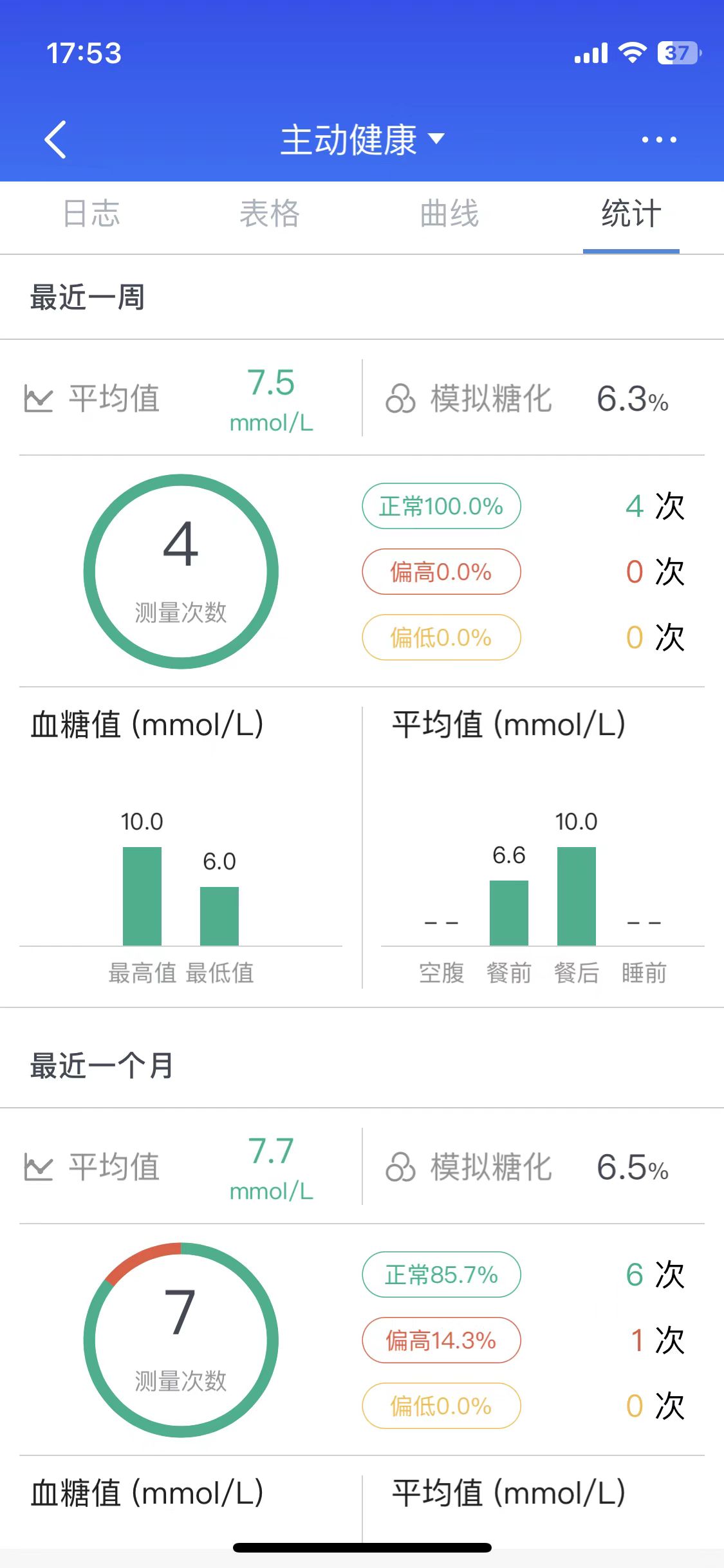Open the 曲线 tab
Viewport: 724px width, 1568px height.
click(x=450, y=214)
